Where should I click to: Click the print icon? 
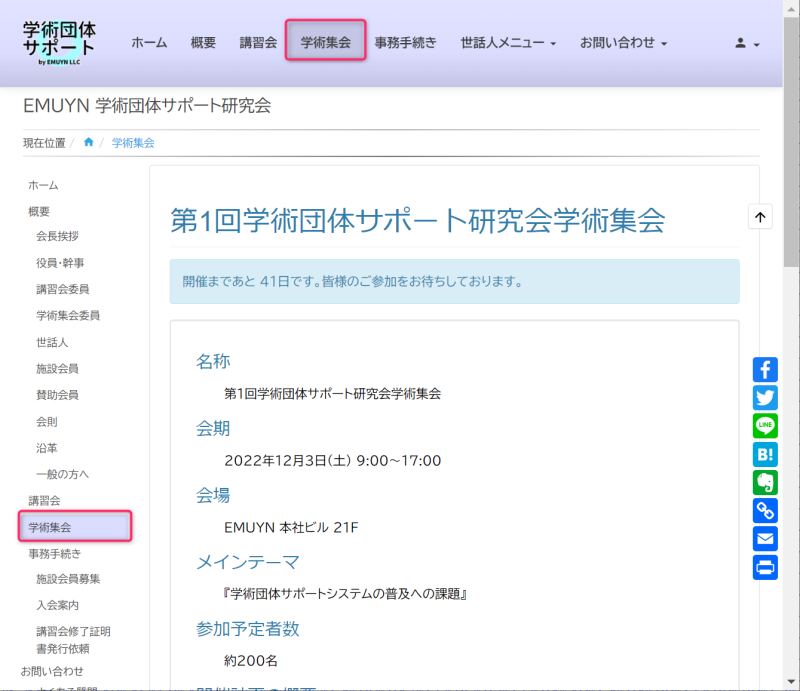pyautogui.click(x=765, y=568)
